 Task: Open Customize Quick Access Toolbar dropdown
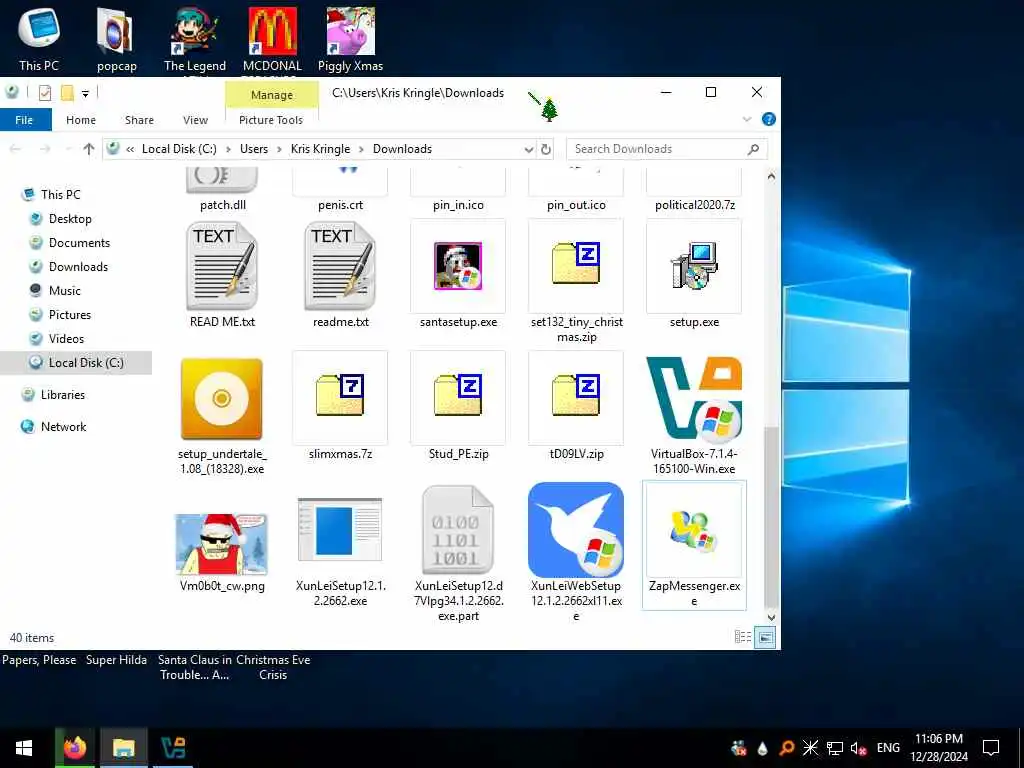pyautogui.click(x=85, y=93)
